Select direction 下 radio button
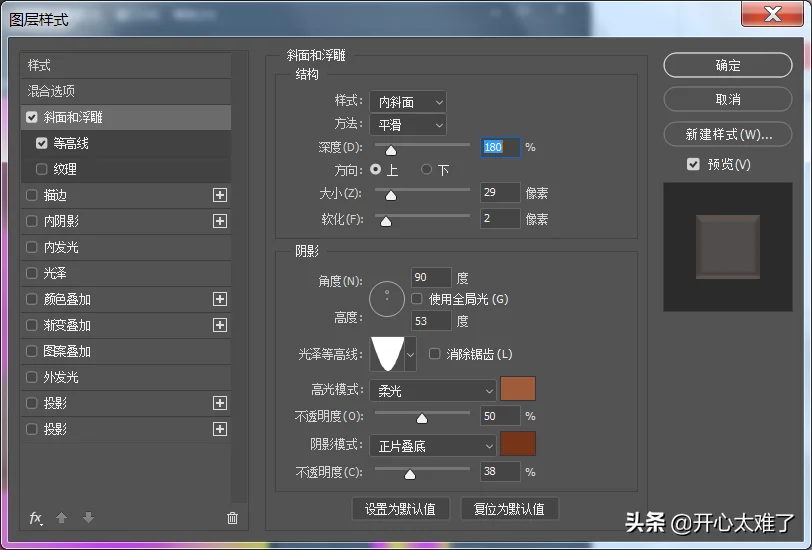 [x=426, y=169]
